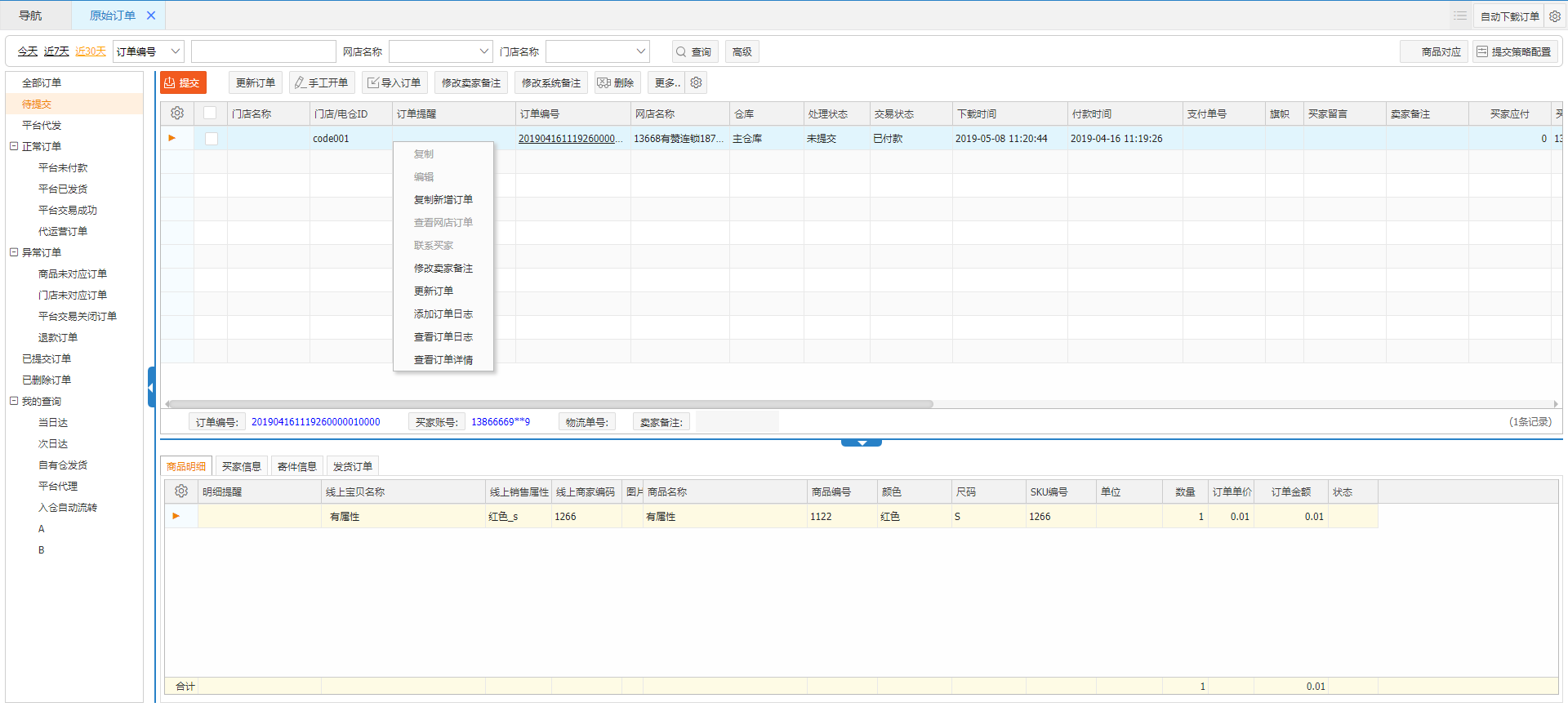Choose 复制新增订单 from context menu

pyautogui.click(x=443, y=199)
